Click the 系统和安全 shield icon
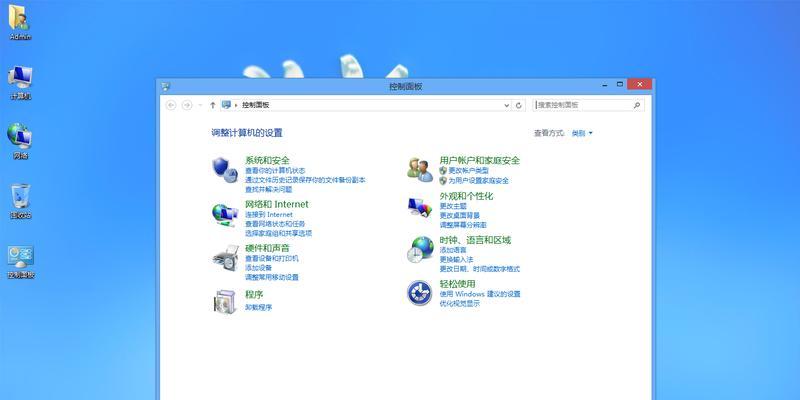 click(x=225, y=170)
